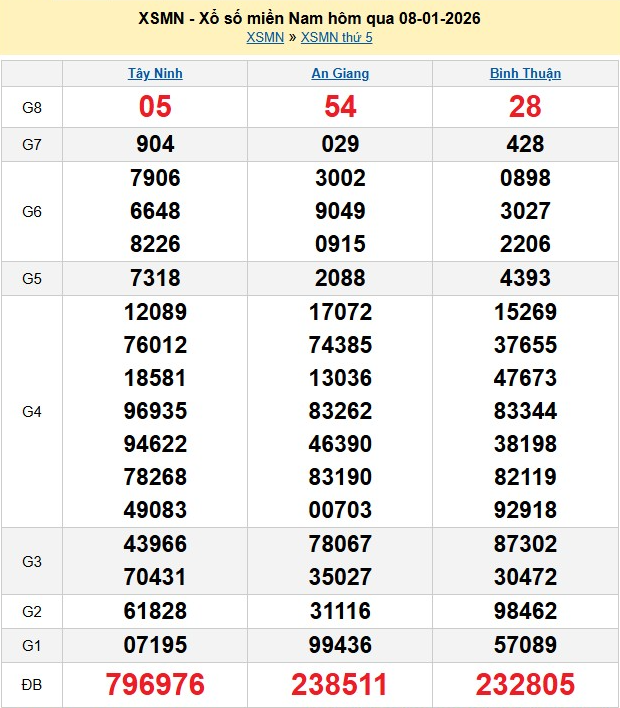Screen dimensions: 620x708
Task: Select G1 result 07195 for Tây Ninh
Action: pyautogui.click(x=155, y=642)
